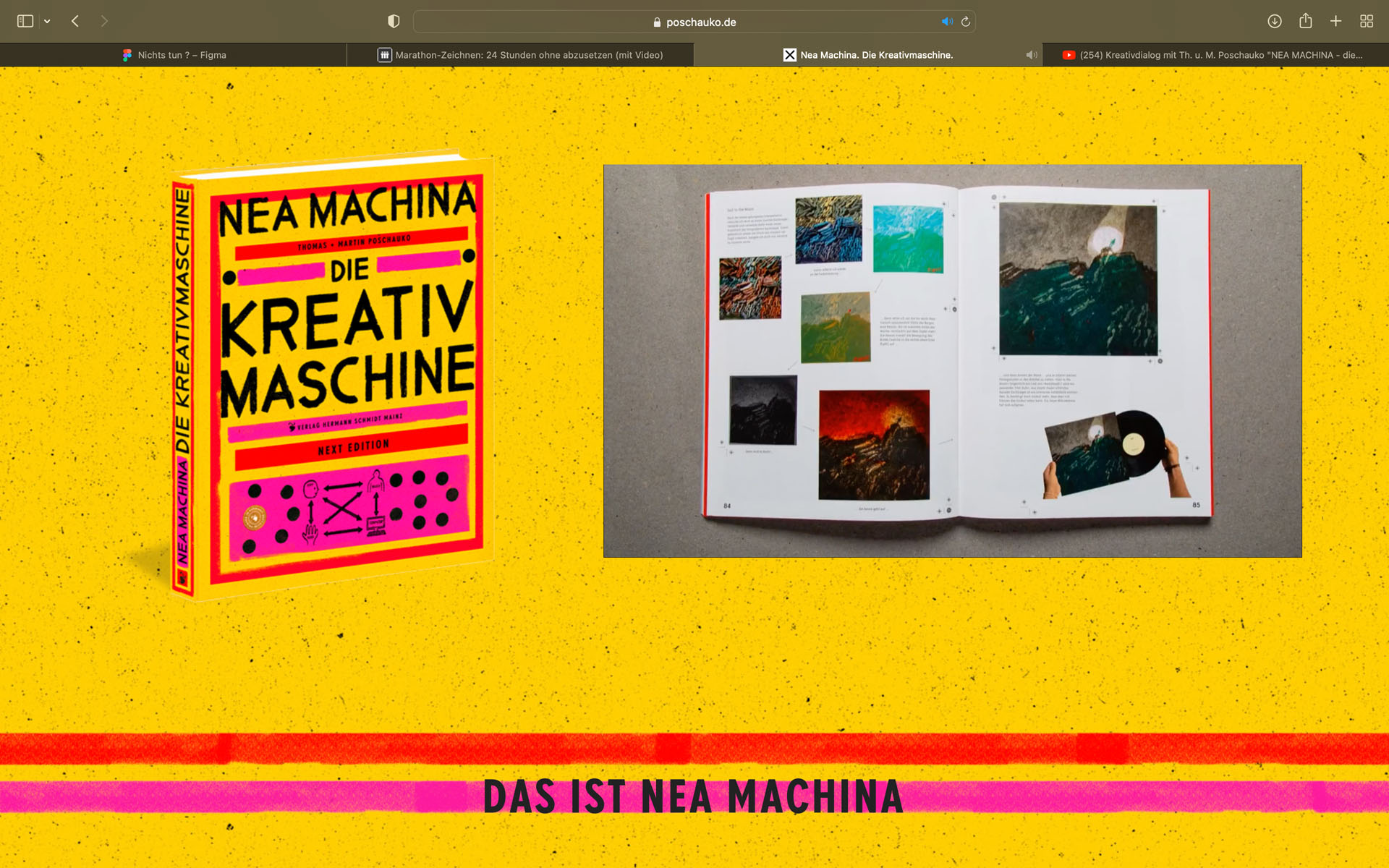This screenshot has width=1389, height=868.
Task: Open a new tab
Action: (x=1335, y=22)
